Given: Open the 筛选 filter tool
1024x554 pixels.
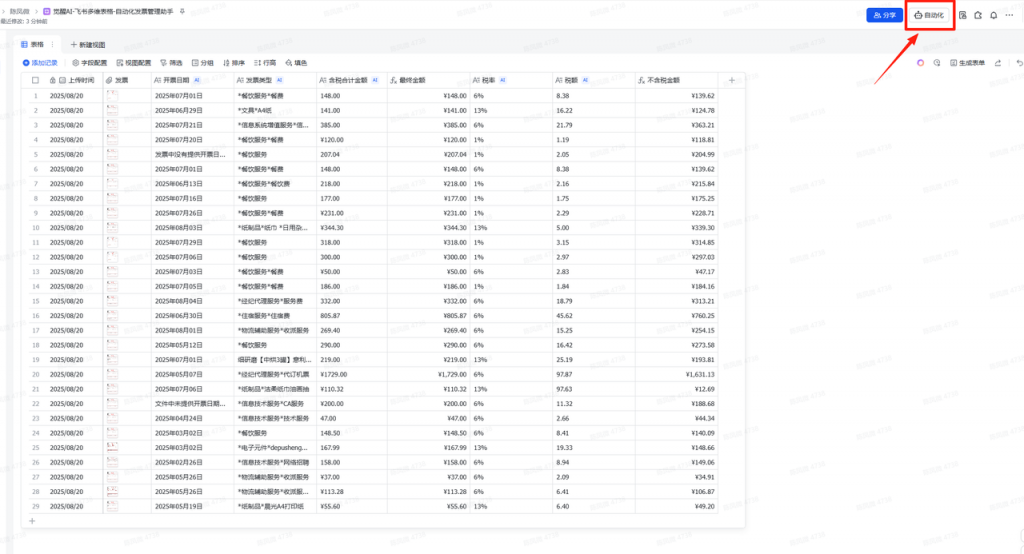Looking at the screenshot, I should tap(172, 63).
